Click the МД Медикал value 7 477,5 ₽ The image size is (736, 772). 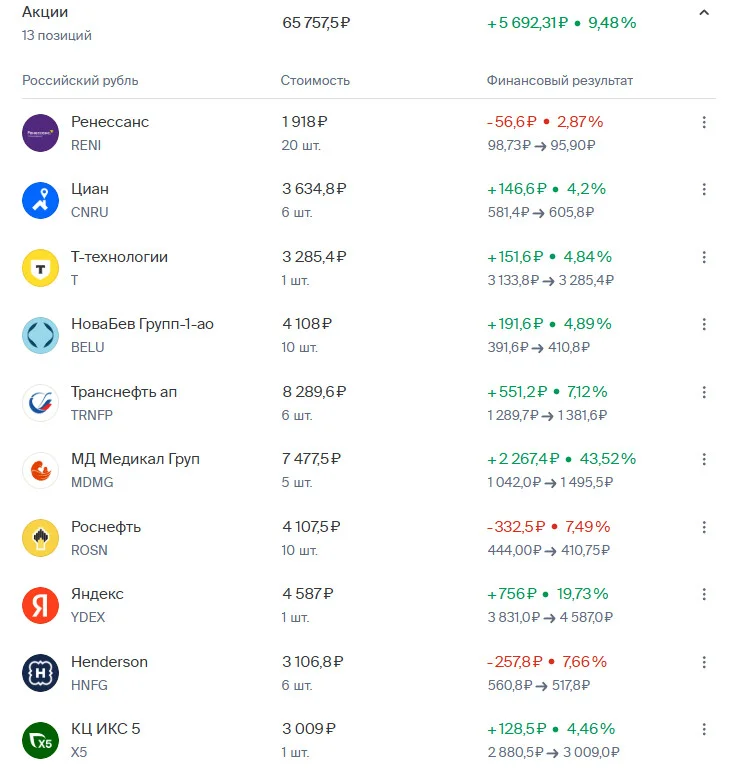(x=311, y=459)
